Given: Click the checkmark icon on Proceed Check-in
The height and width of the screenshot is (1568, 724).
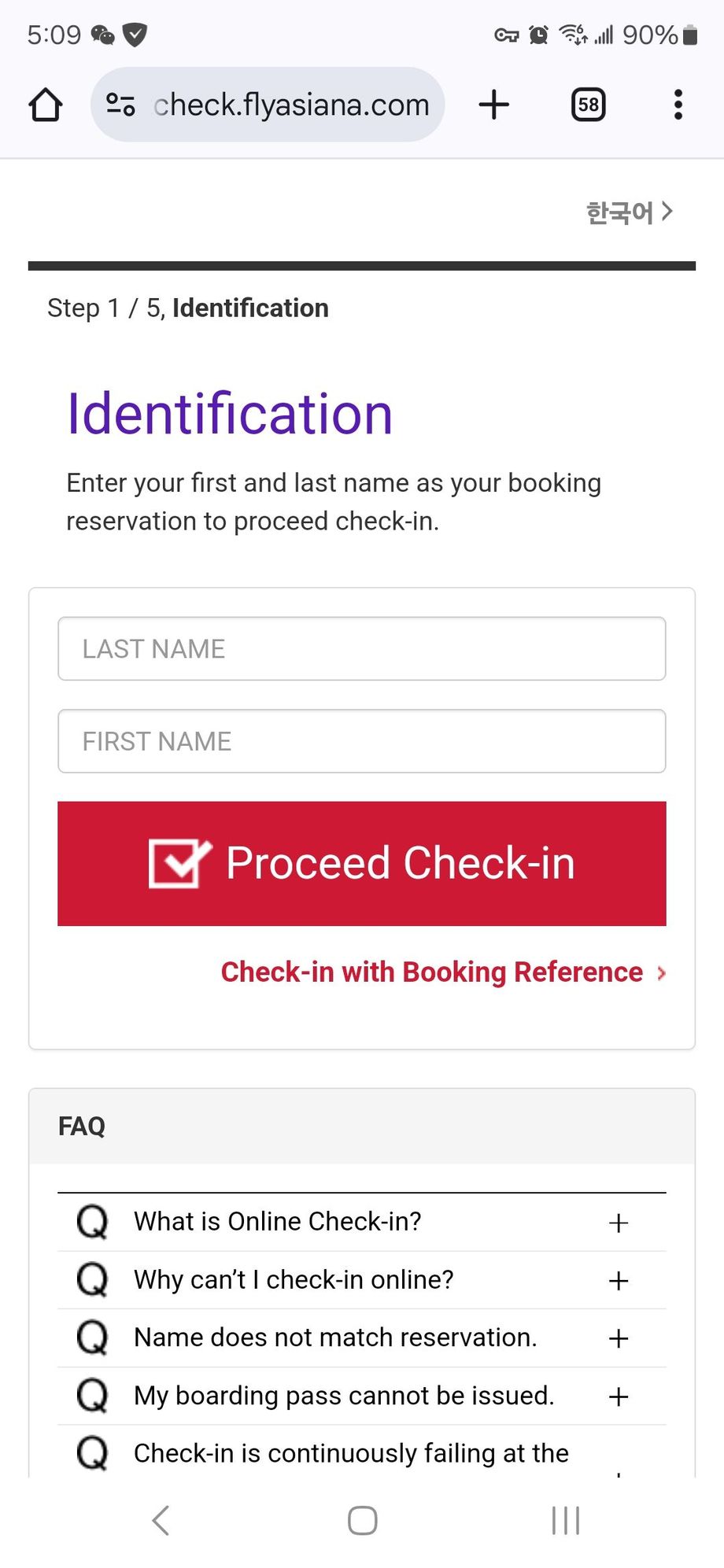Looking at the screenshot, I should 180,863.
